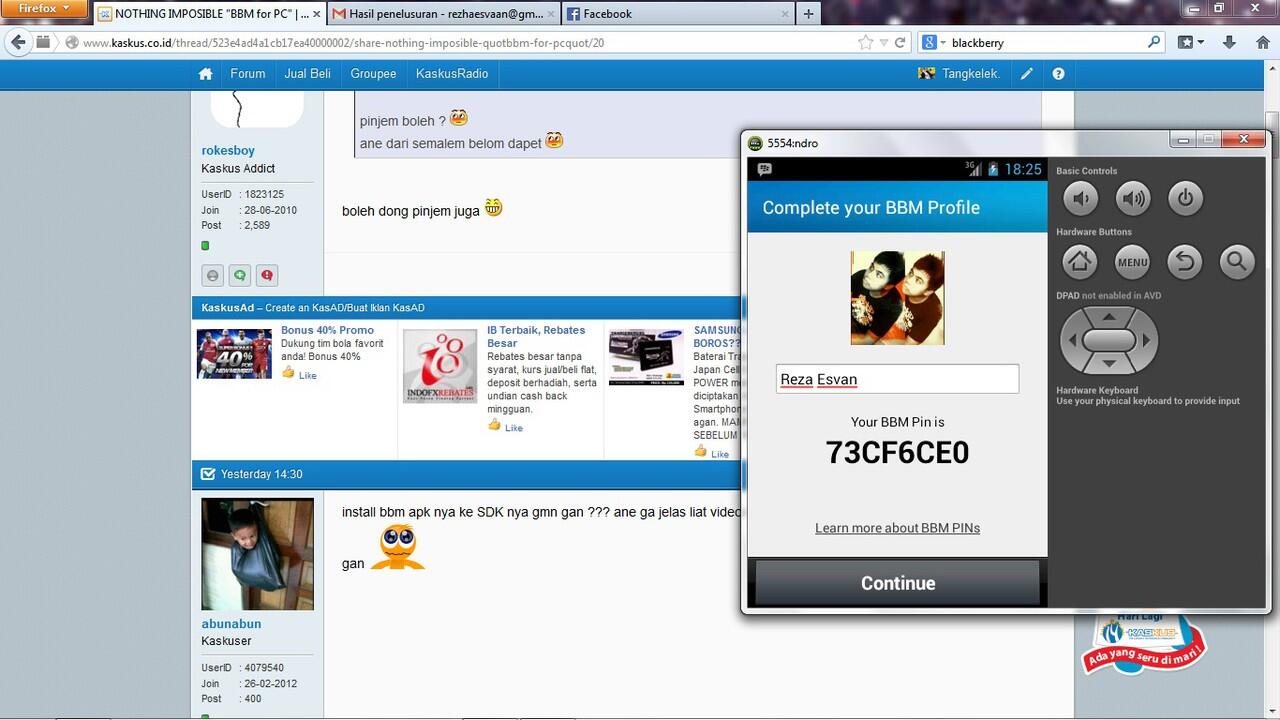Viewport: 1280px width, 720px height.
Task: Bookmark page with the star icon
Action: (865, 43)
